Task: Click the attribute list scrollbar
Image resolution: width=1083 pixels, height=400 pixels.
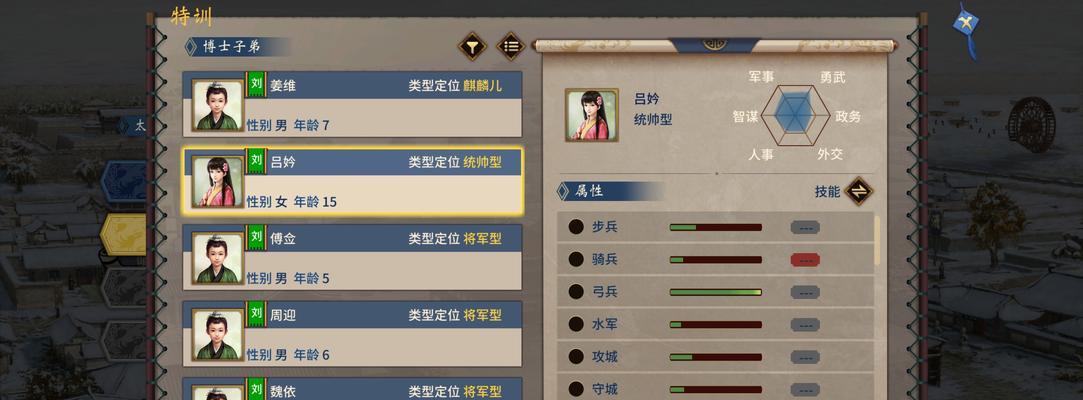Action: click(x=877, y=240)
